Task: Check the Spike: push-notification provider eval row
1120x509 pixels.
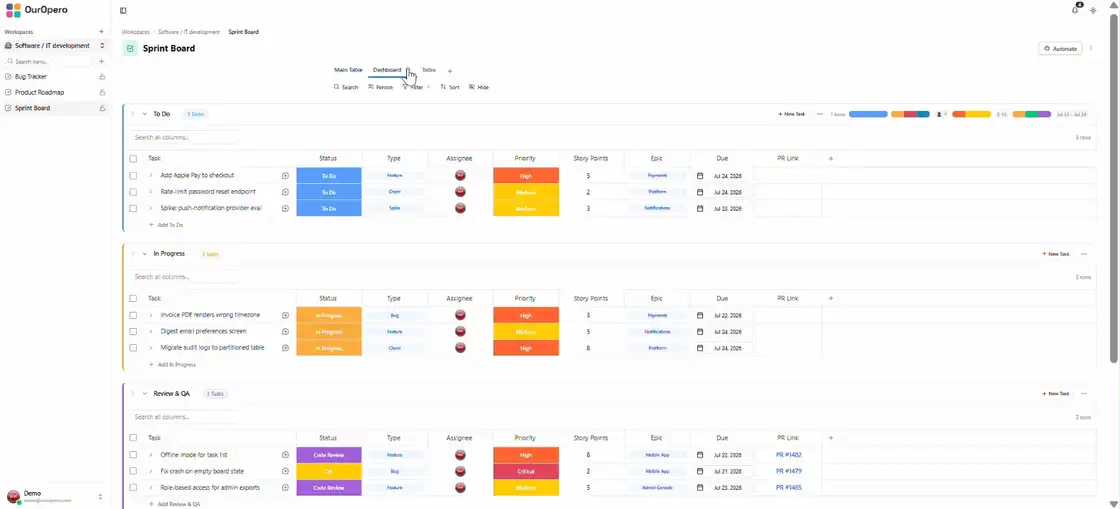Action: (x=133, y=208)
